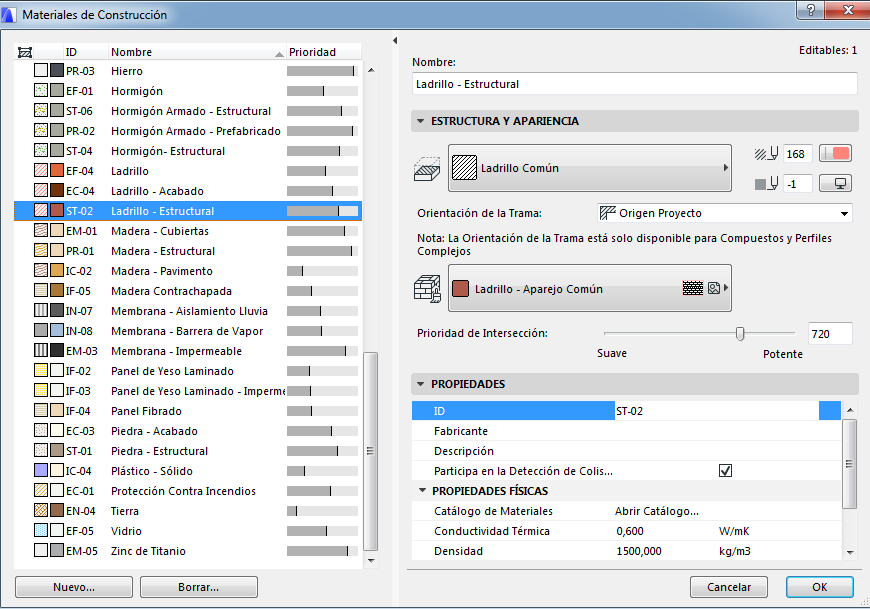Image resolution: width=870 pixels, height=609 pixels.
Task: Select the Piedra - Acabado material
Action: tap(188, 430)
